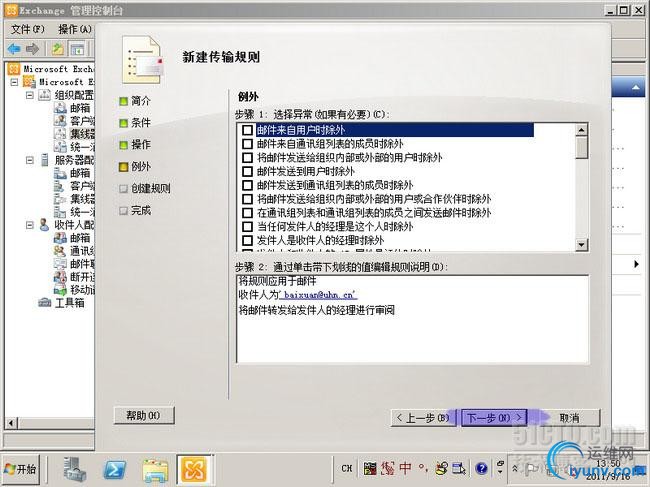The height and width of the screenshot is (487, 650).
Task: Open Windows Explorer from taskbar
Action: [x=155, y=471]
